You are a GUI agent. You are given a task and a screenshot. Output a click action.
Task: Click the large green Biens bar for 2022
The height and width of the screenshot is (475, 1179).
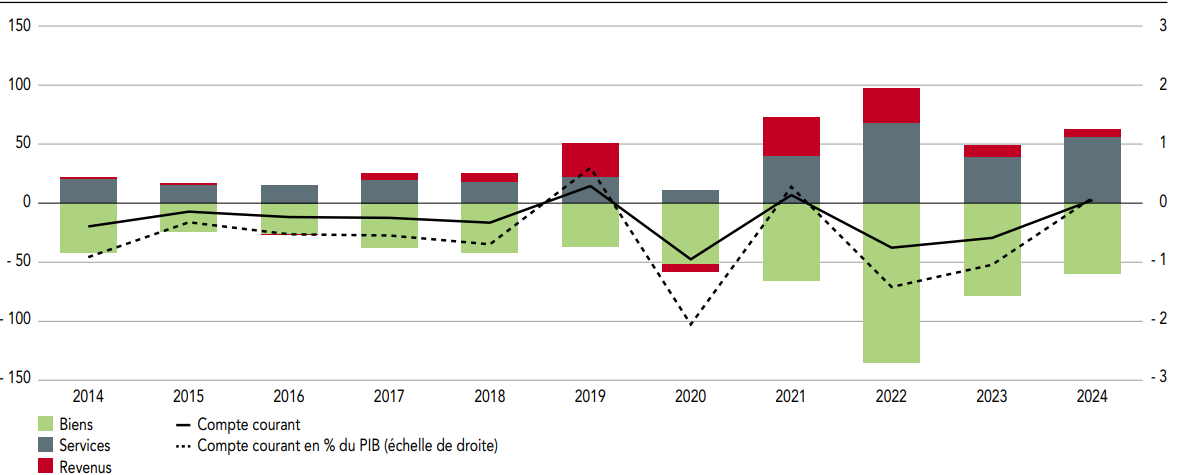(891, 290)
